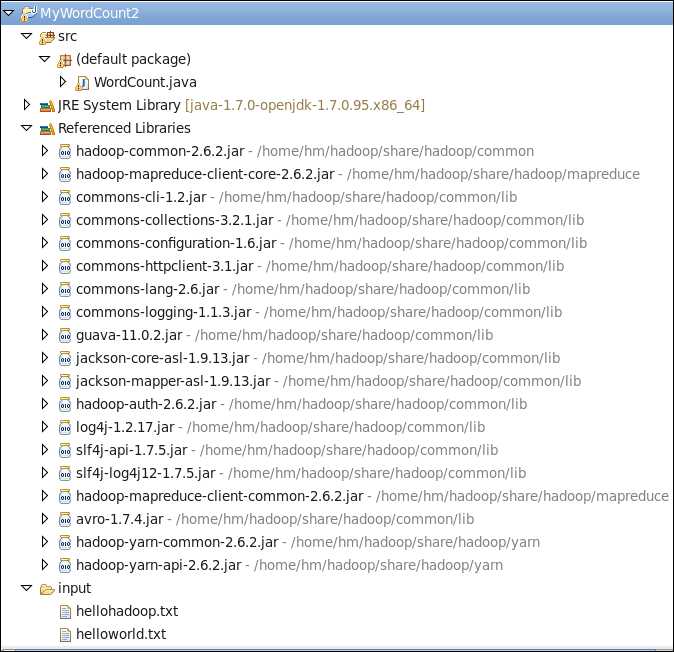Viewport: 674px width, 652px height.
Task: Click the helloworld.txt file icon
Action: 65,635
